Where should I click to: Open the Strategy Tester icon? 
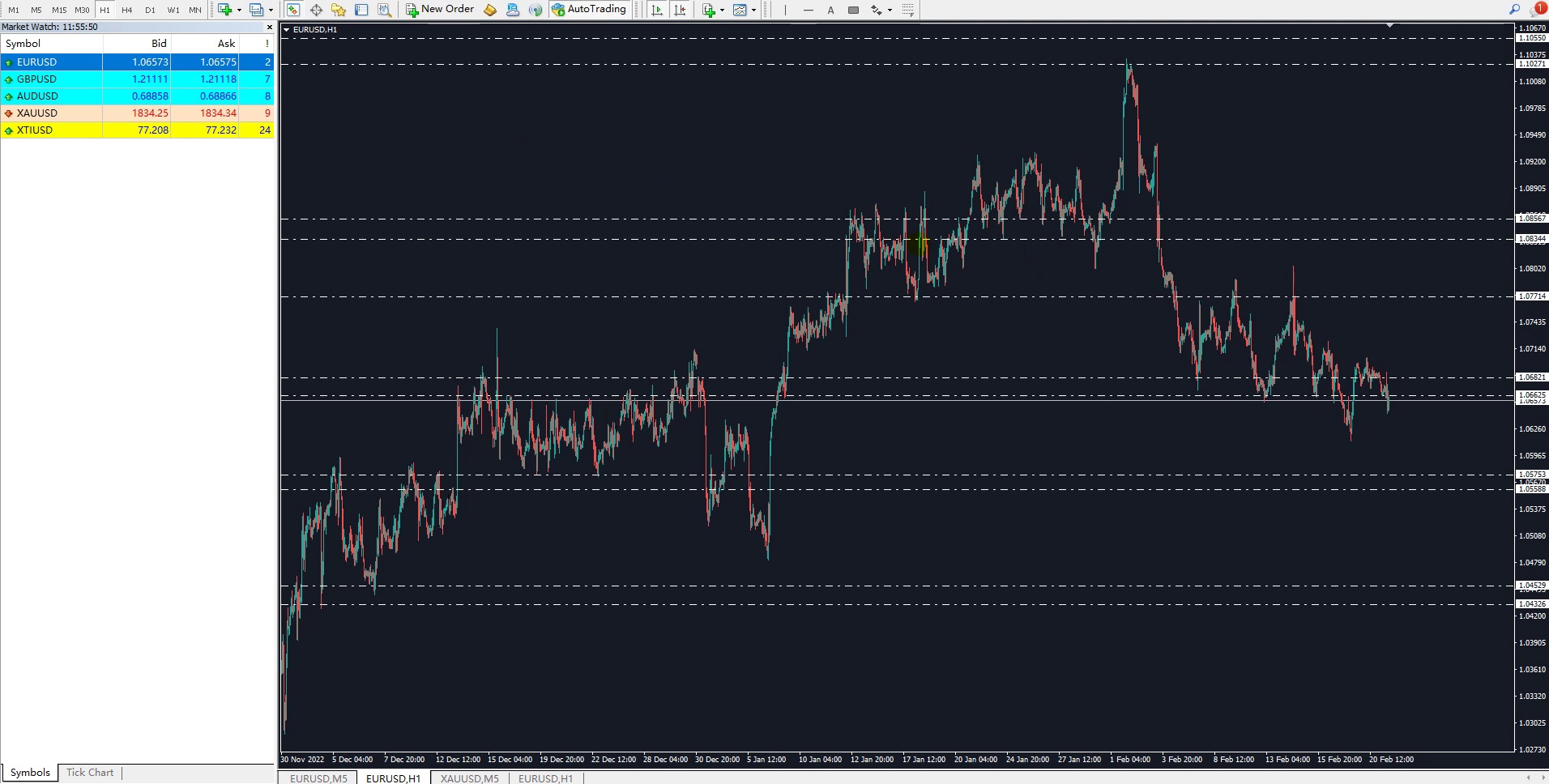pyautogui.click(x=384, y=10)
